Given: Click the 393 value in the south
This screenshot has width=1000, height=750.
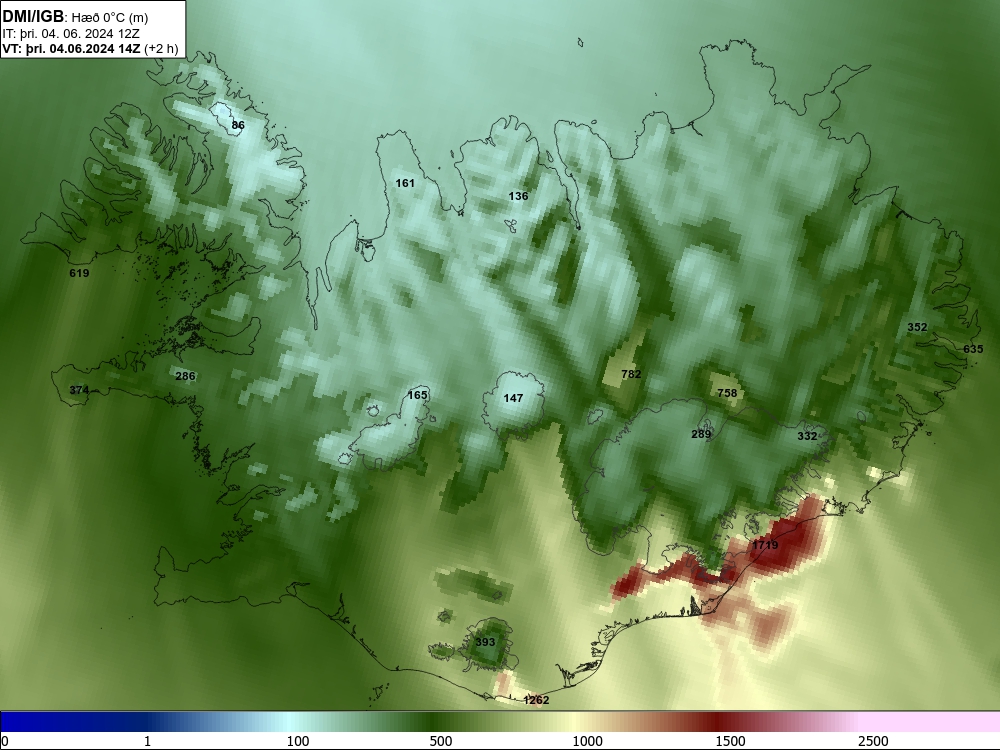Looking at the screenshot, I should tap(485, 642).
